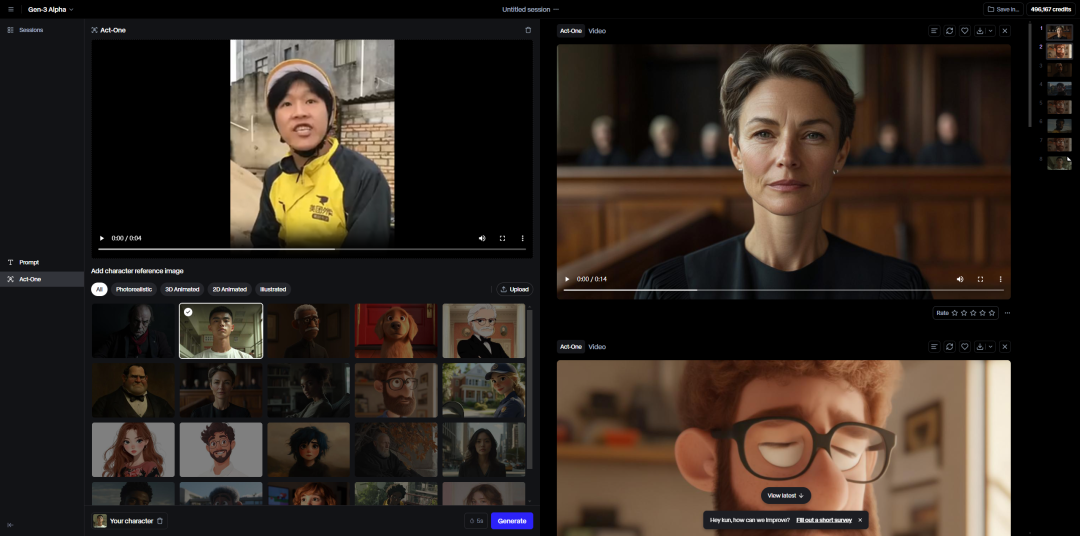
Task: Switch to the Prompt mode in sidebar
Action: 41,262
